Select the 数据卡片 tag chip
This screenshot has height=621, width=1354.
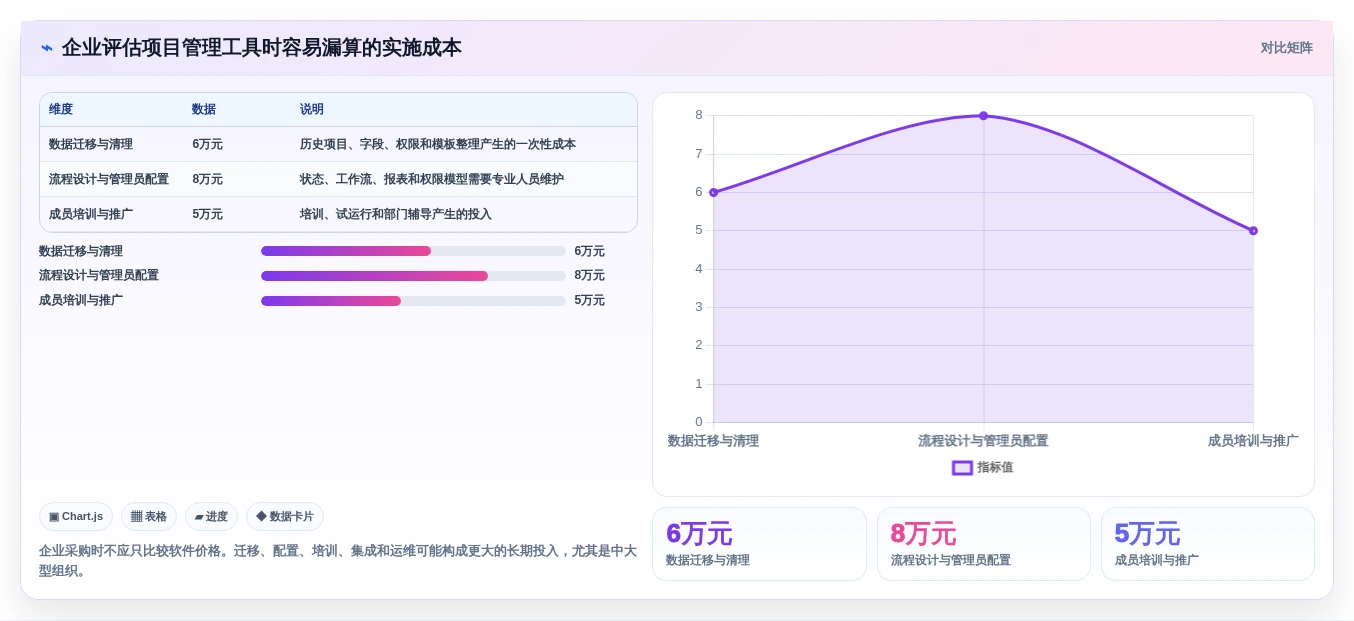pos(285,516)
